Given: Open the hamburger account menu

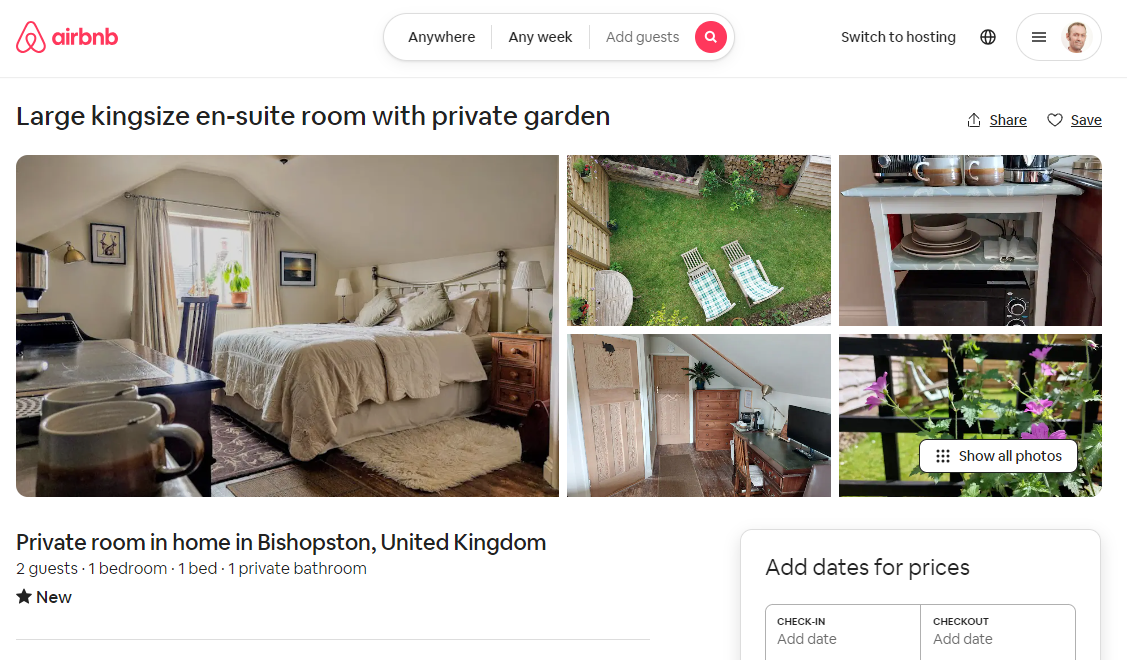Looking at the screenshot, I should [1039, 37].
